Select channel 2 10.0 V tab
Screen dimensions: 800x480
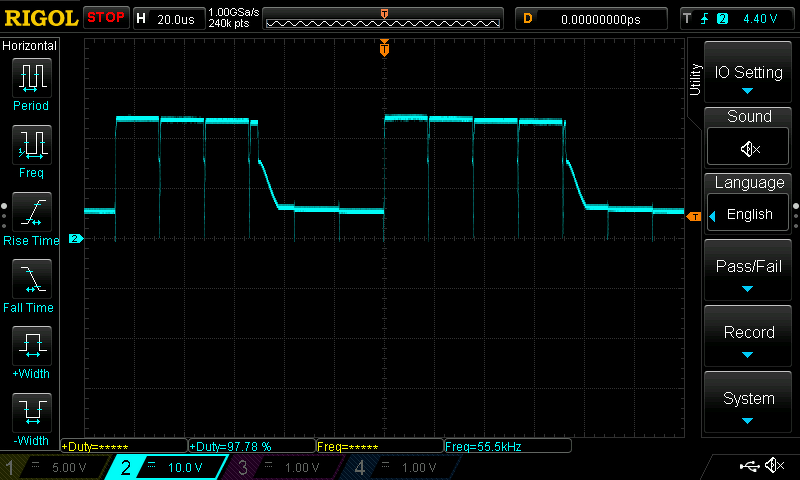168,467
